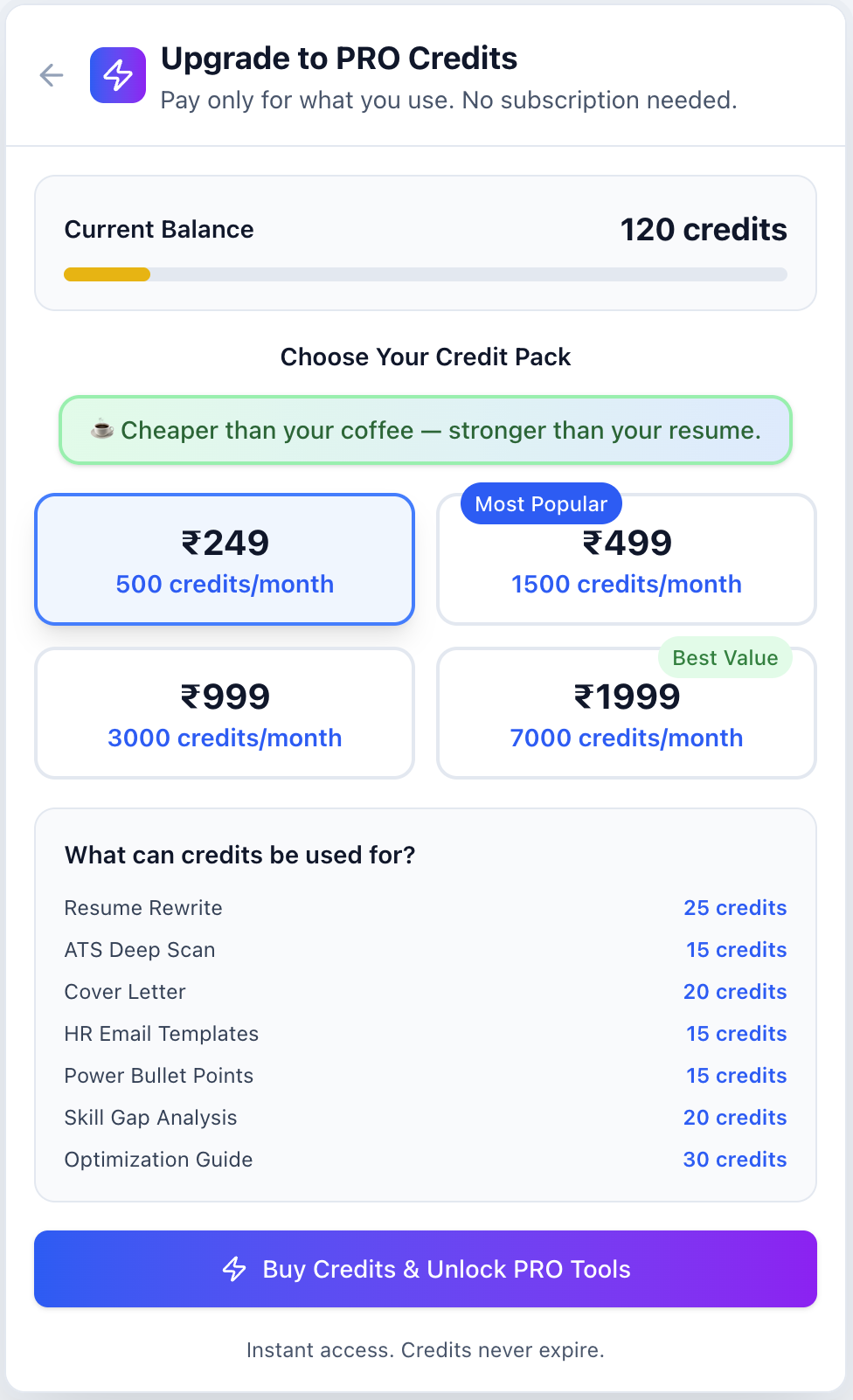Viewport: 853px width, 1400px height.
Task: Click the Skill Gap Analysis item
Action: pos(150,1118)
